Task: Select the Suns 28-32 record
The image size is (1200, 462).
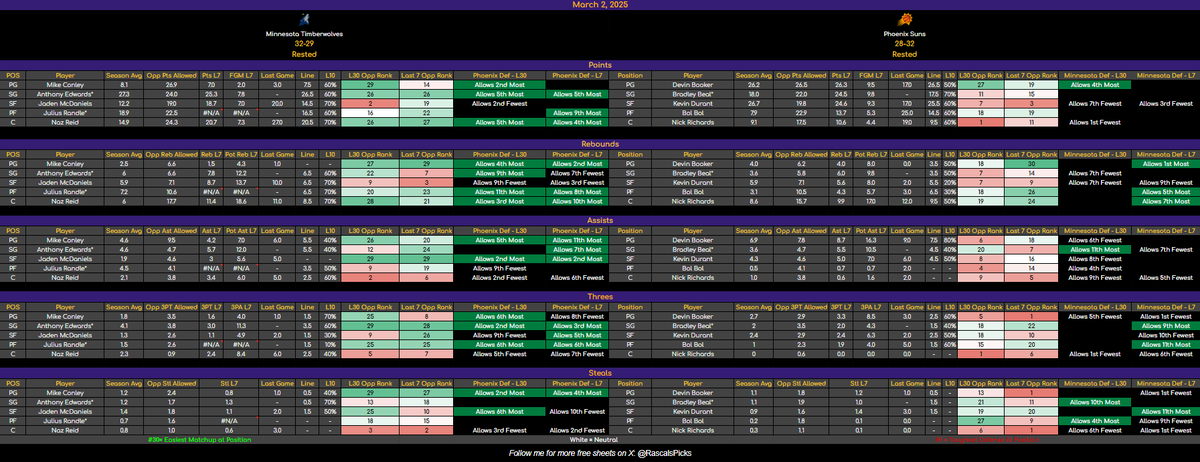Action: (x=904, y=44)
